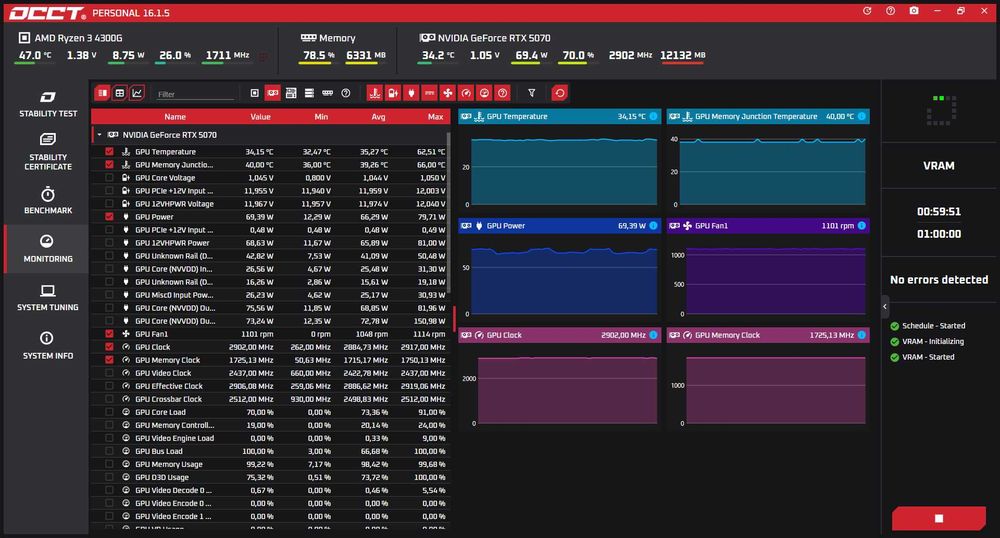Viewport: 1000px width, 538px height.
Task: Toggle the clock speed sensor filter
Action: tap(466, 93)
